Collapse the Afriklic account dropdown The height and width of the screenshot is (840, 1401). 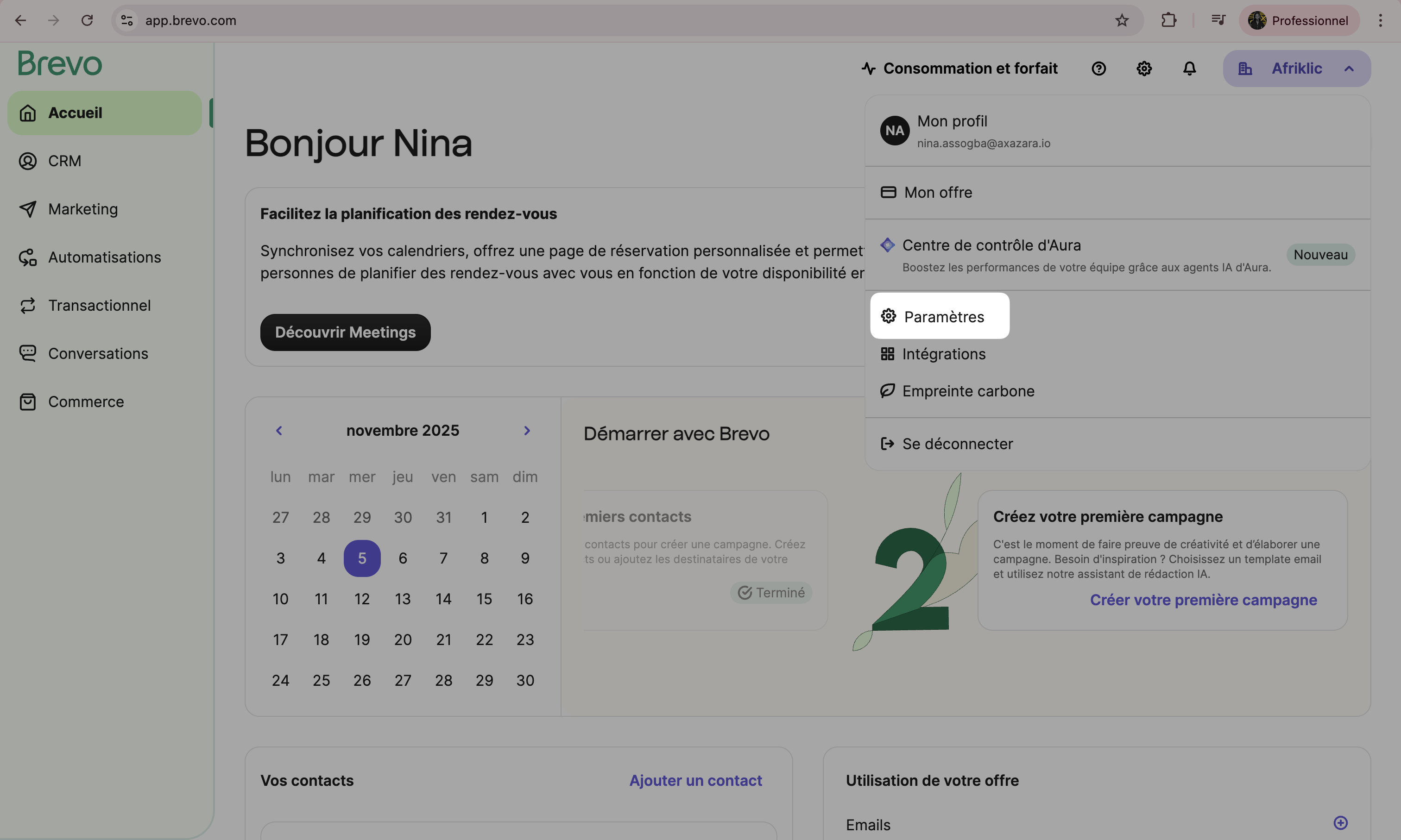1349,69
